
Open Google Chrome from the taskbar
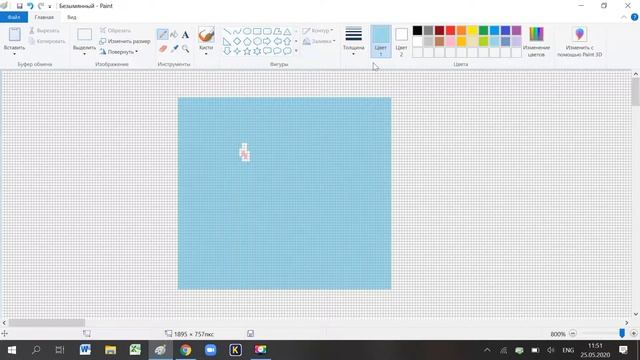click(185, 350)
